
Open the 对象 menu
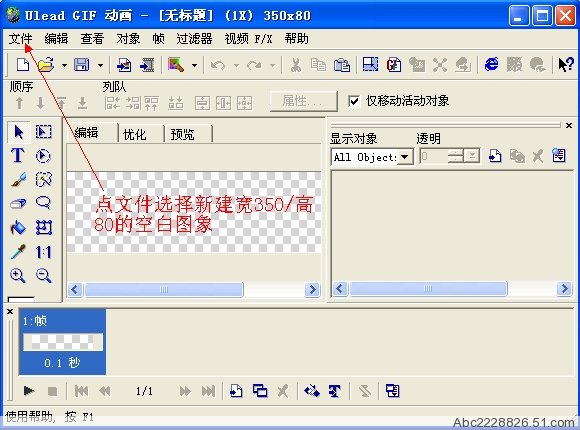[128, 38]
